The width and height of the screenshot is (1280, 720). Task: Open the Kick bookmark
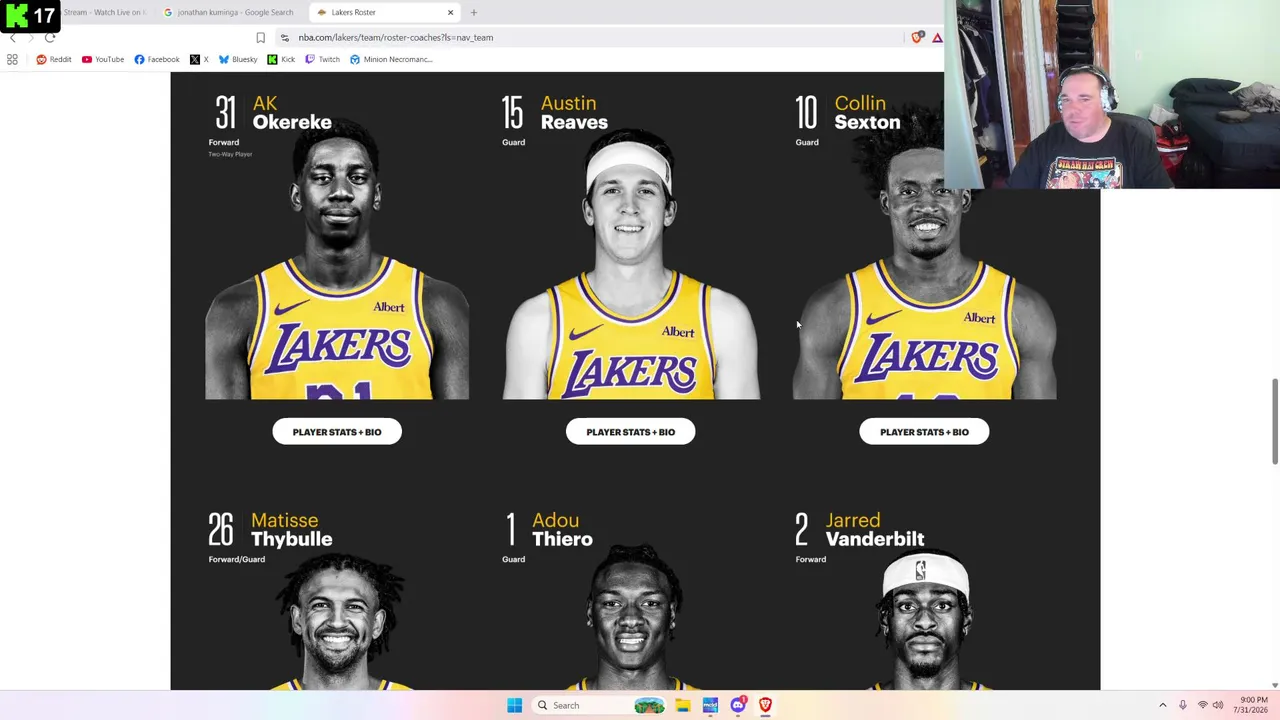pyautogui.click(x=281, y=59)
